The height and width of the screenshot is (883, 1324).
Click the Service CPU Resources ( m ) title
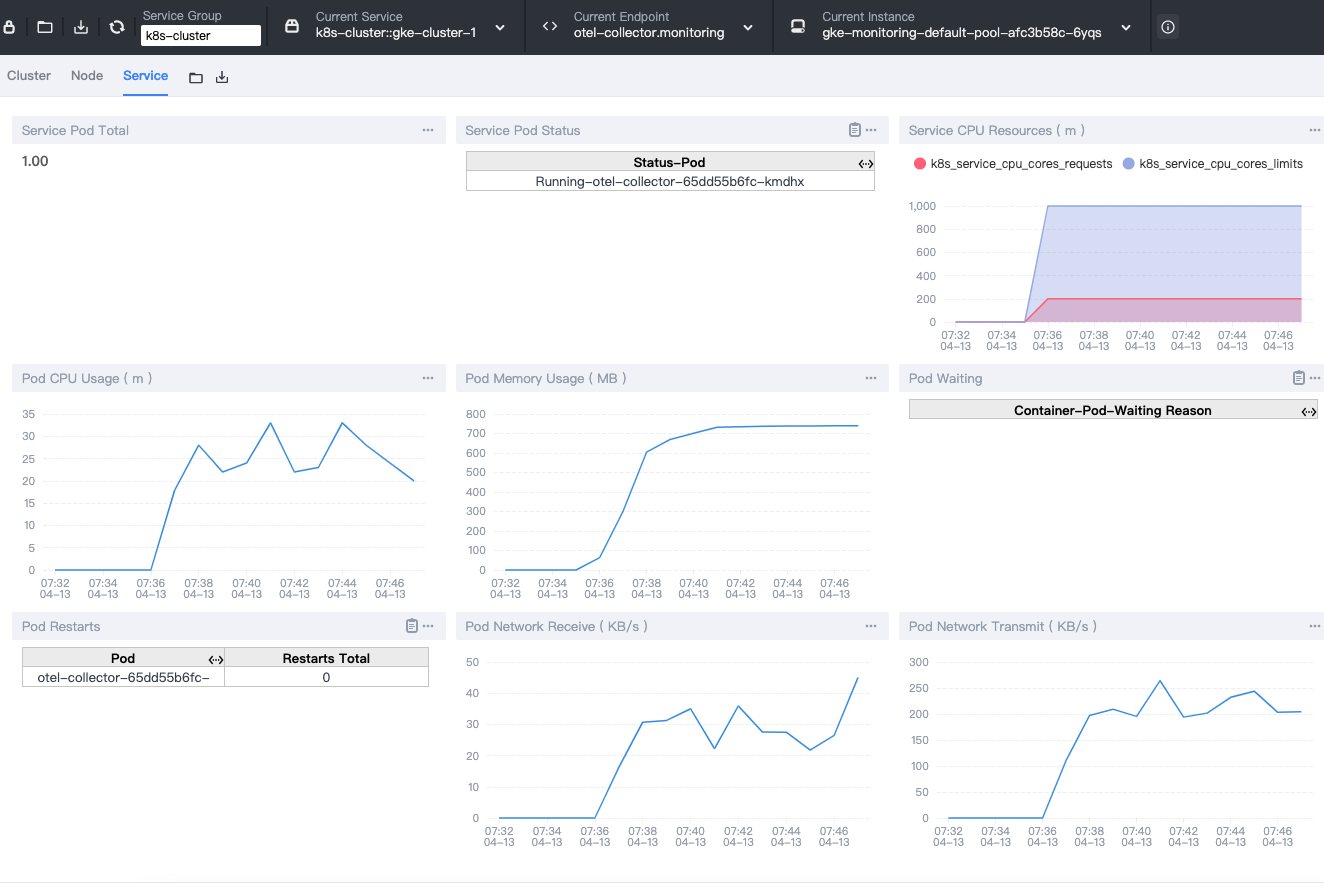[x=997, y=131]
